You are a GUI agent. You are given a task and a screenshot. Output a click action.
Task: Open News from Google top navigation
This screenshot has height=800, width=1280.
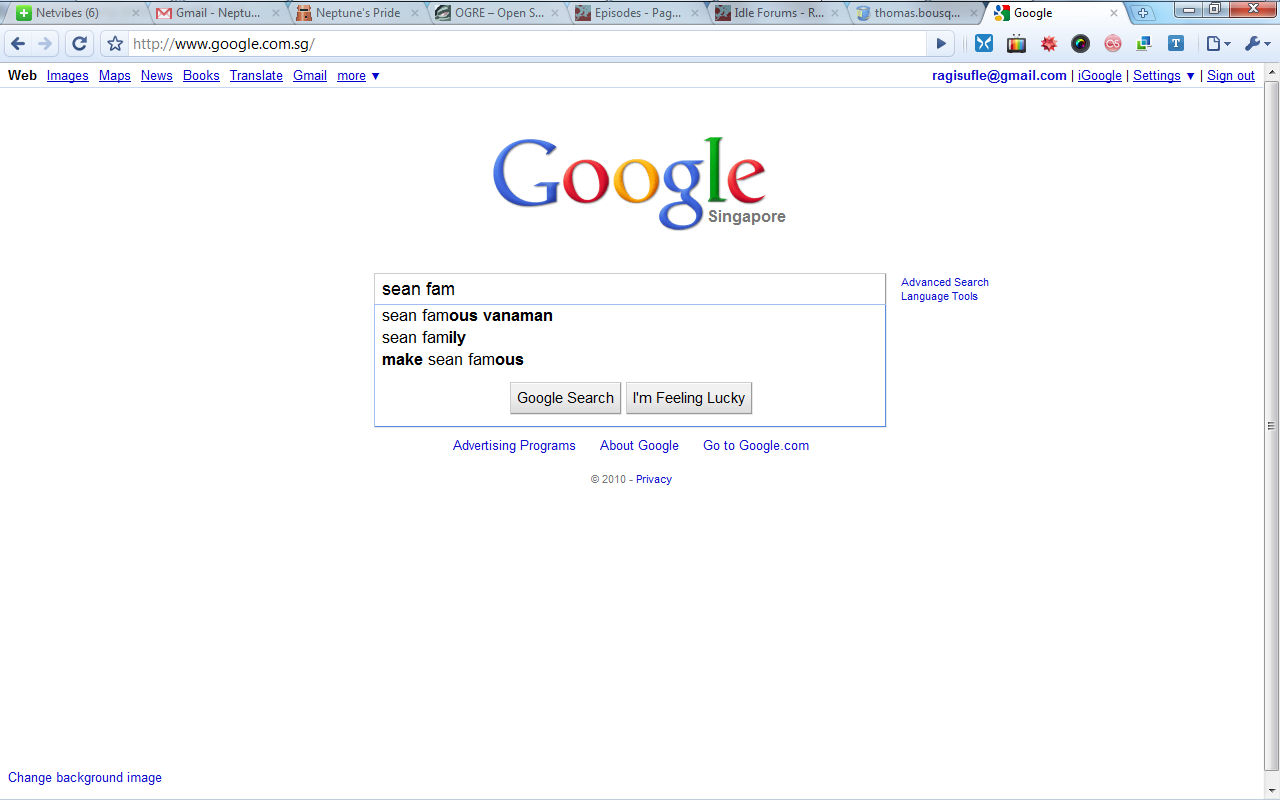157,76
